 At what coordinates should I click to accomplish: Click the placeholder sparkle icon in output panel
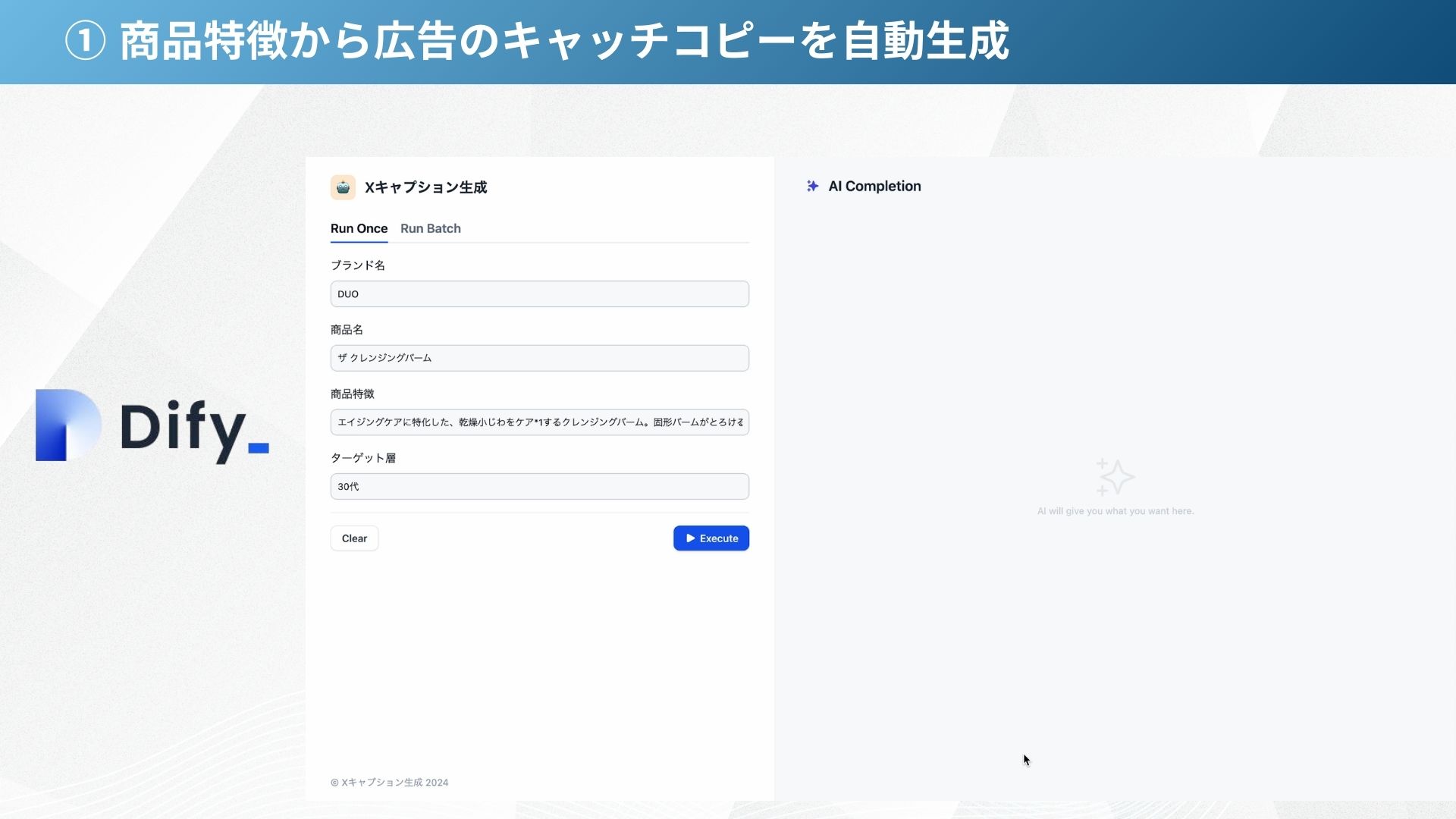click(1115, 477)
